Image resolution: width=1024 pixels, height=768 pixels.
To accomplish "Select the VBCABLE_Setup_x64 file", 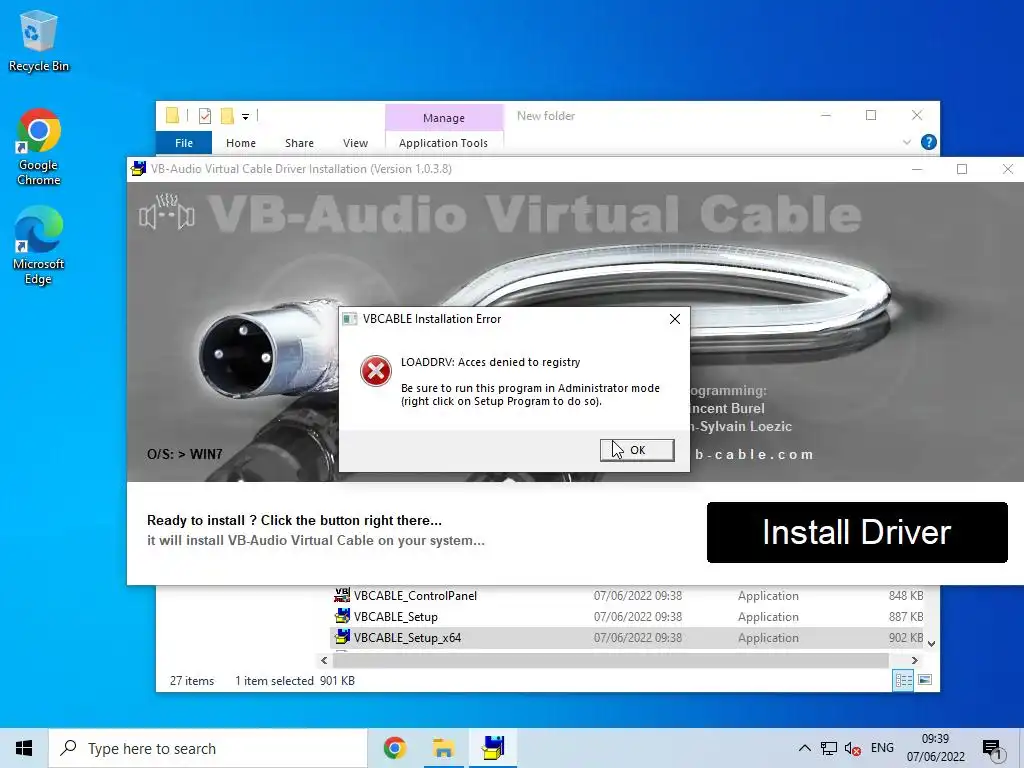I will tap(408, 637).
